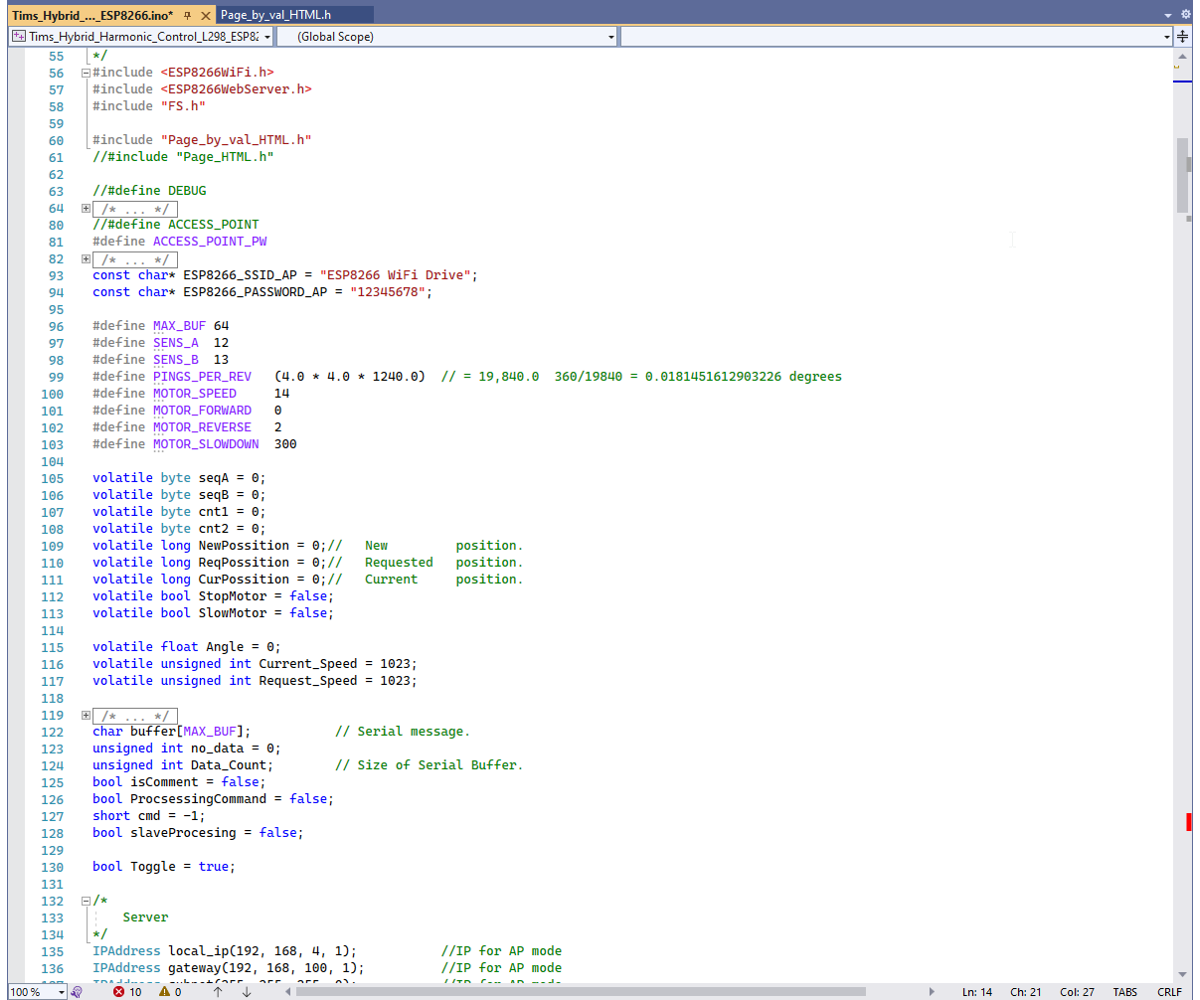Click "FS.h" include on line 58

[183, 107]
